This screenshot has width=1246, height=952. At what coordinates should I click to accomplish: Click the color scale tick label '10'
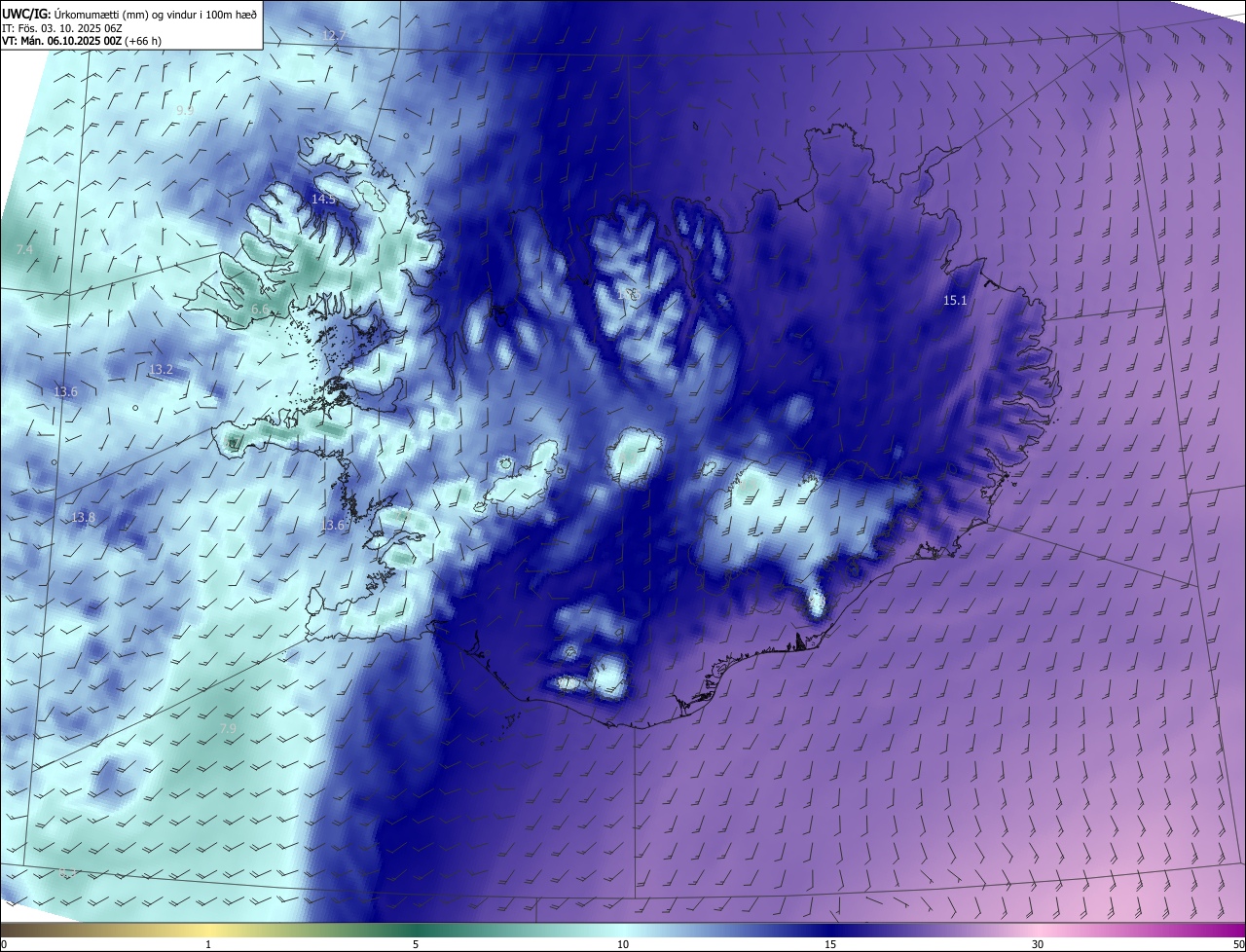623,944
